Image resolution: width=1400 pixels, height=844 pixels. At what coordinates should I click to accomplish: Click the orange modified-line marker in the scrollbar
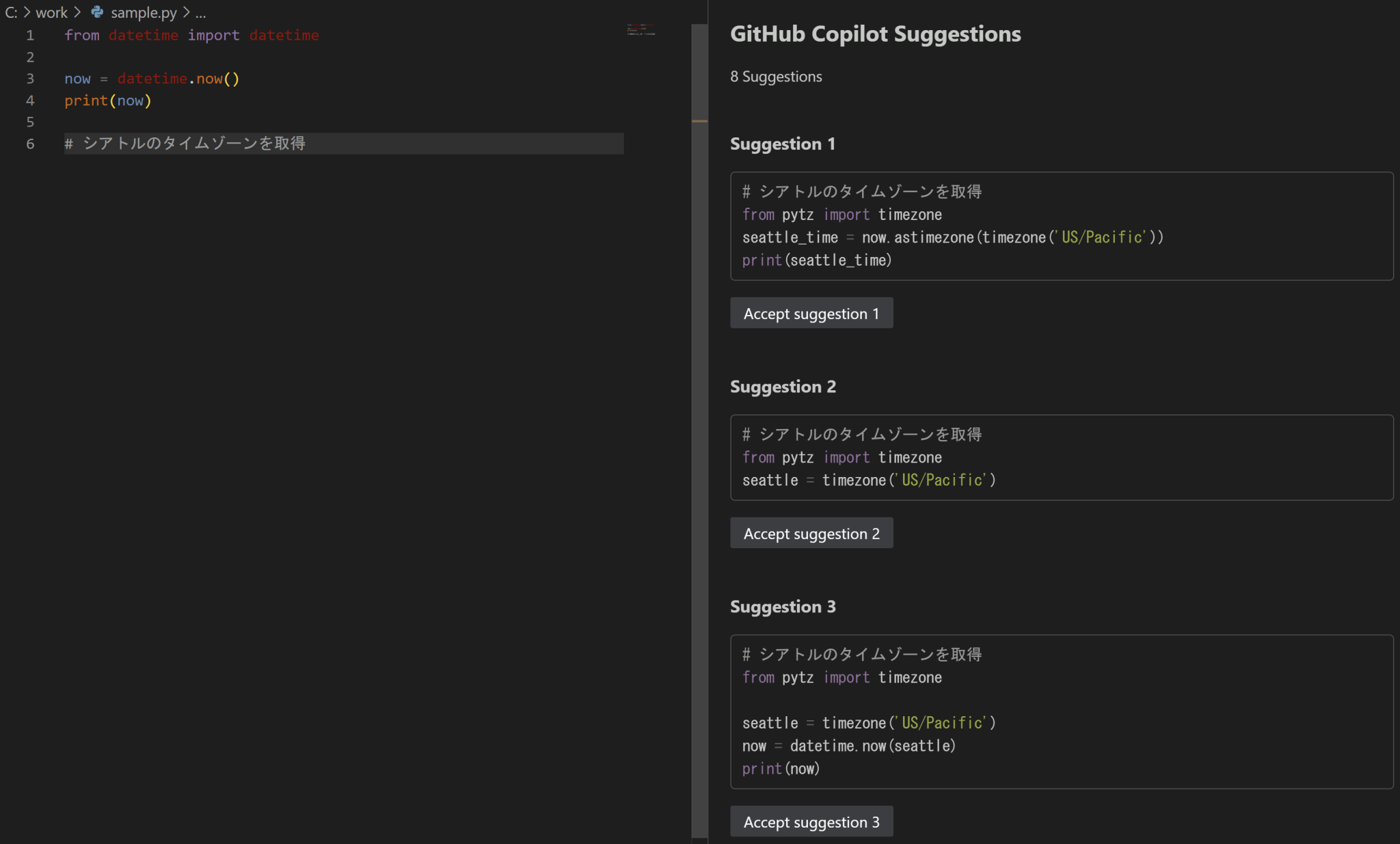click(x=699, y=120)
